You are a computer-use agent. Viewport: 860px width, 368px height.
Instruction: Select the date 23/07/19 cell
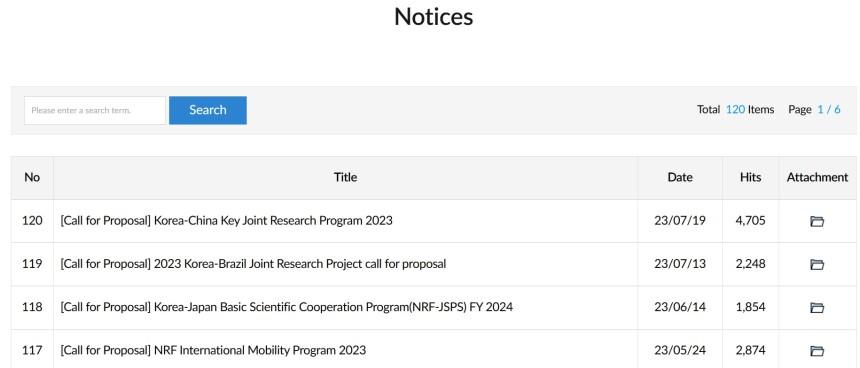coord(680,220)
